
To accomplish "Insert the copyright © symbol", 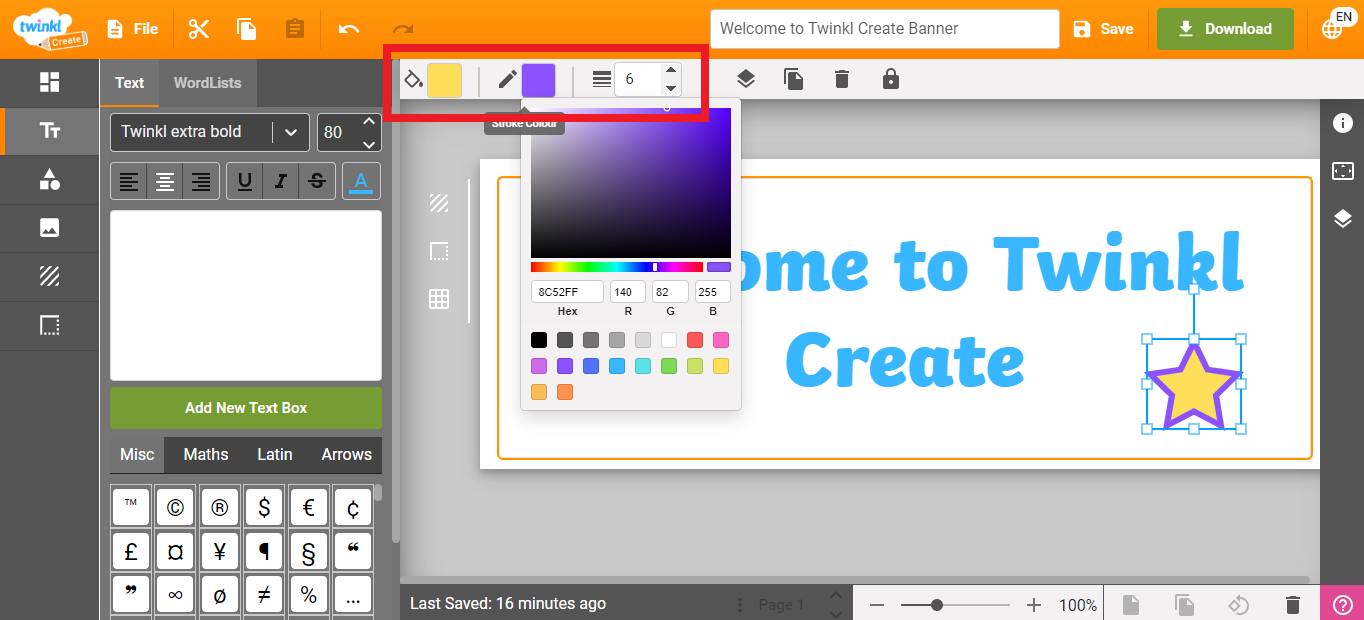I will (x=175, y=508).
